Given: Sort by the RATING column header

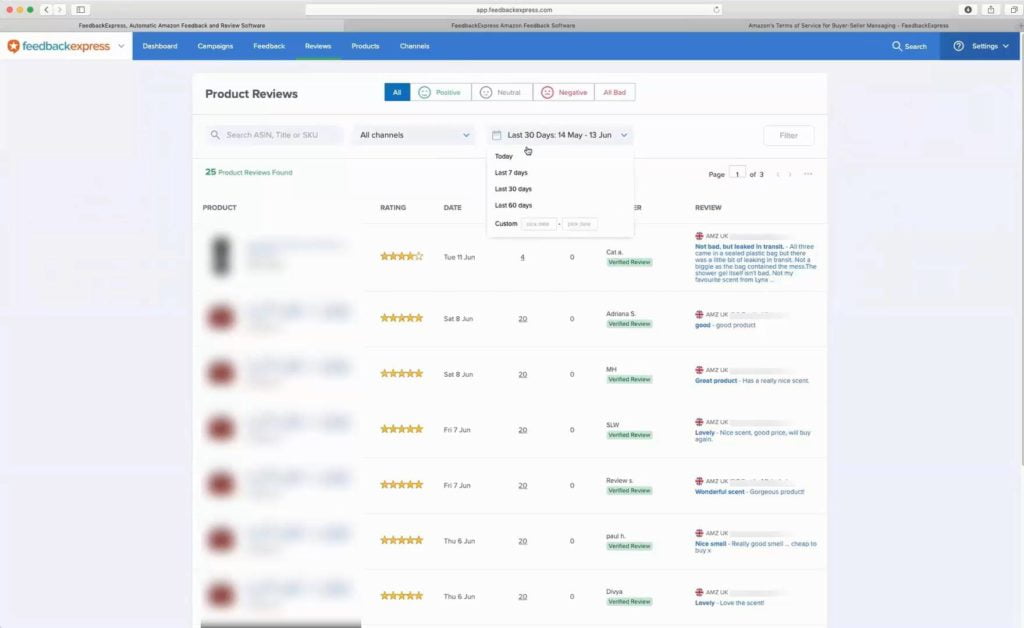Looking at the screenshot, I should point(393,208).
